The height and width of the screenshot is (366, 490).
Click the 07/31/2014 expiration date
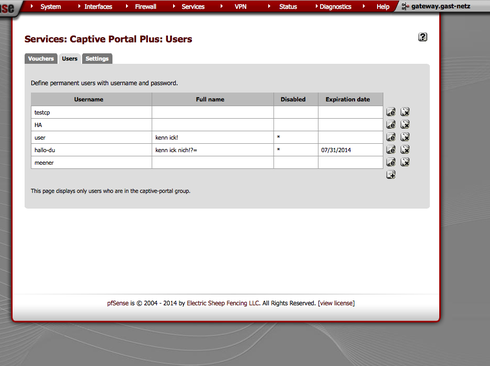click(336, 150)
